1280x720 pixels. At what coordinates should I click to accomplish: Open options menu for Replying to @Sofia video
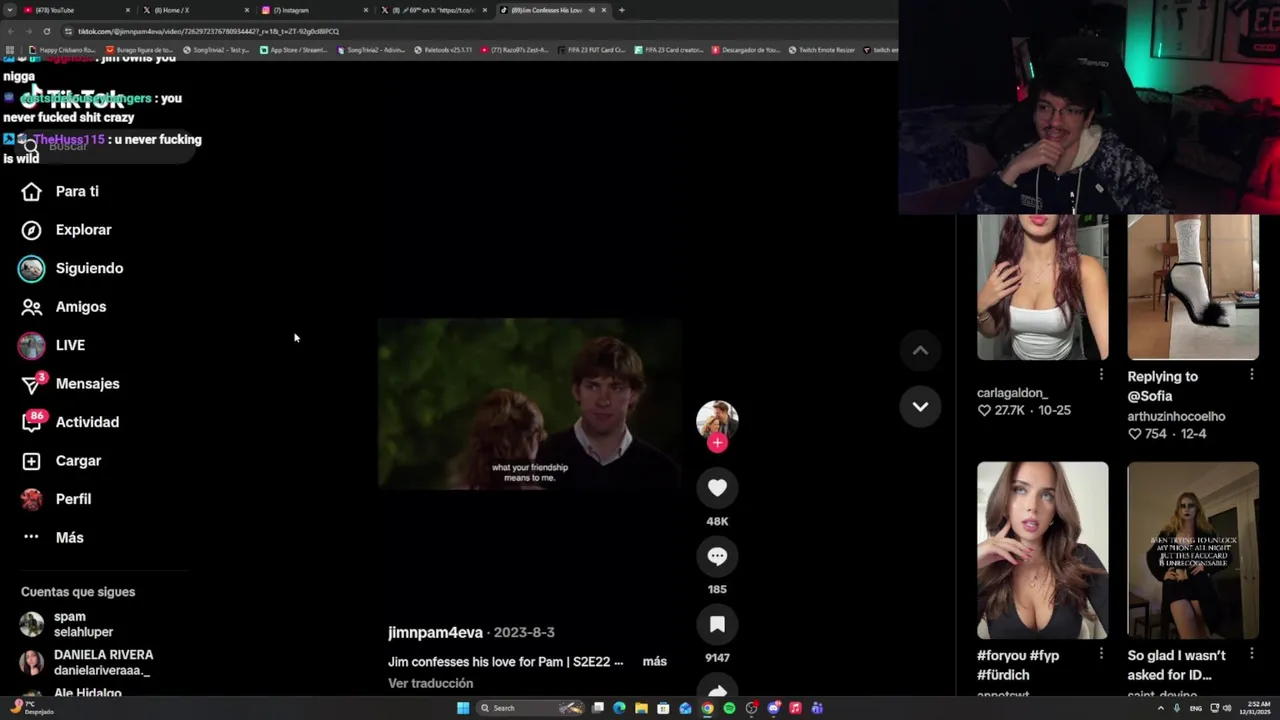pos(1252,374)
